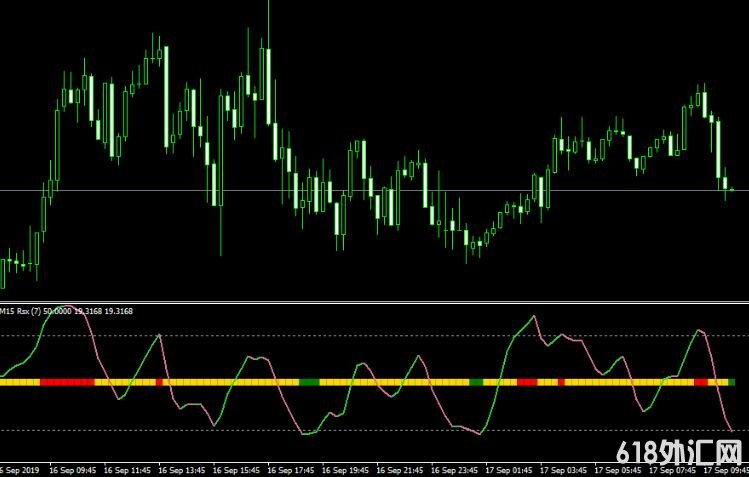Screen dimensions: 749x477
Task: Select the 16 Sep 23:45 time label
Action: point(454,469)
